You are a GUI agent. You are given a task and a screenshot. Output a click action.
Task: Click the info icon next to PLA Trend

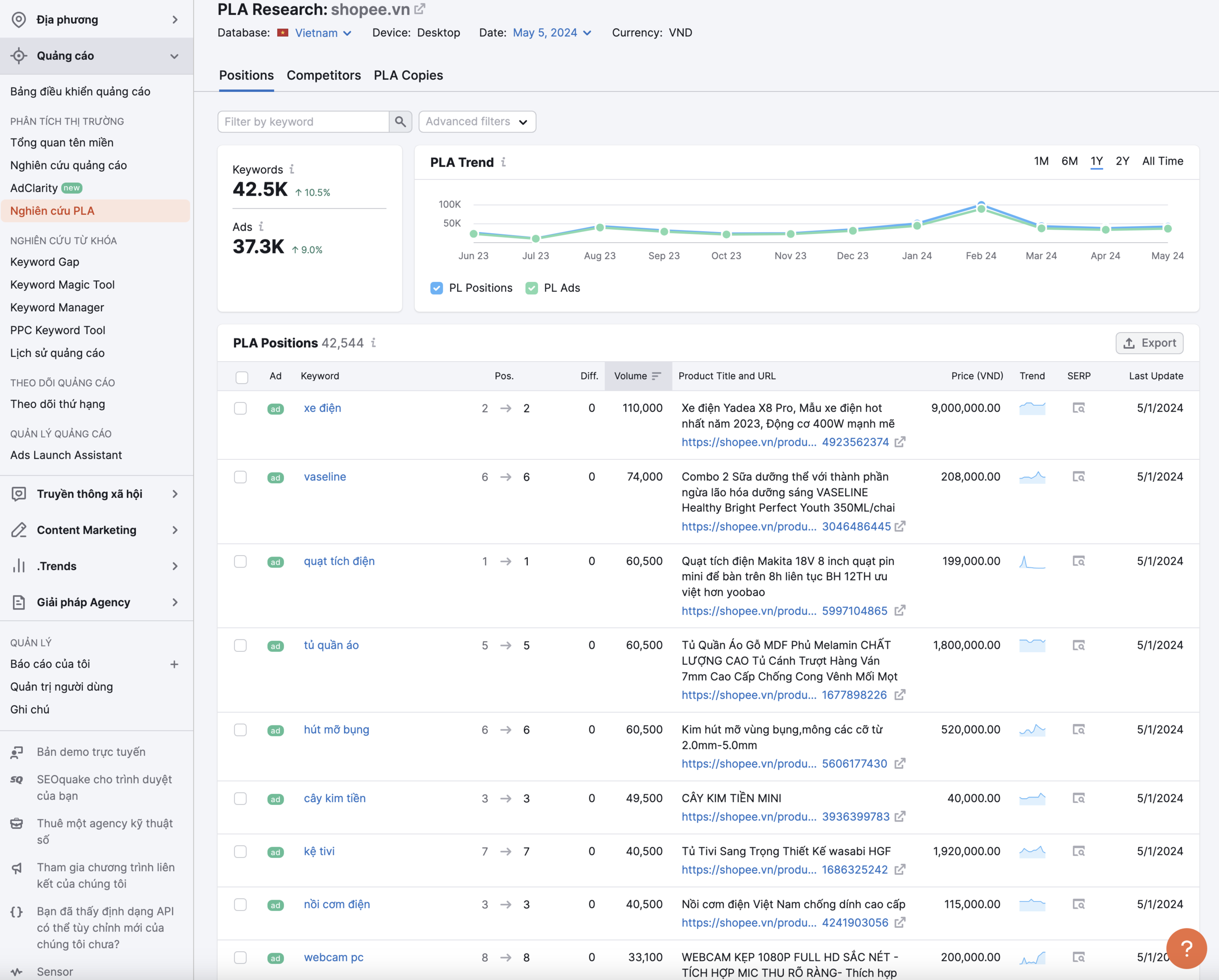503,162
